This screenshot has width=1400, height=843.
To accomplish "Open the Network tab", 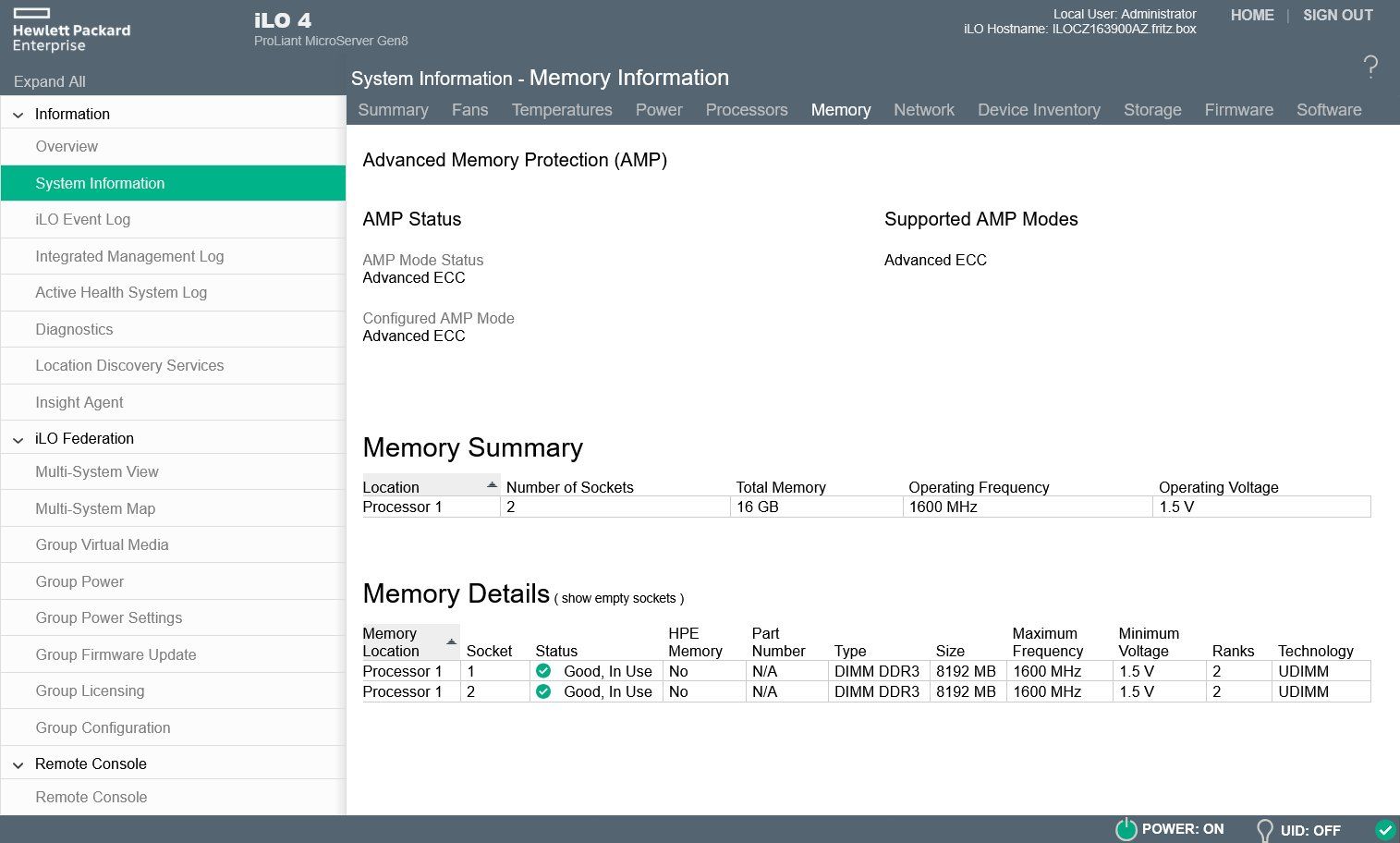I will [x=924, y=110].
